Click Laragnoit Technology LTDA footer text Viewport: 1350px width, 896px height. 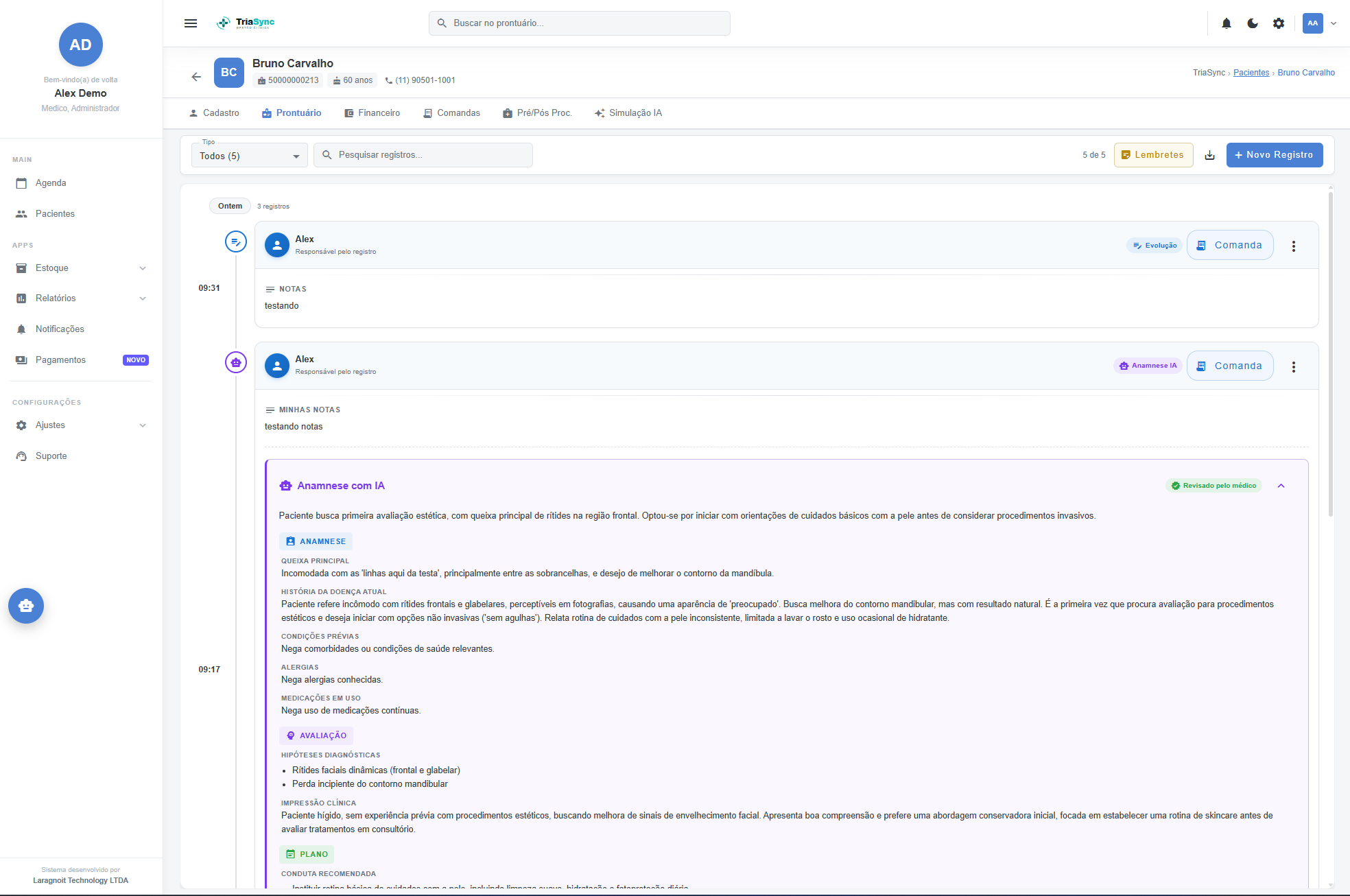[80, 880]
